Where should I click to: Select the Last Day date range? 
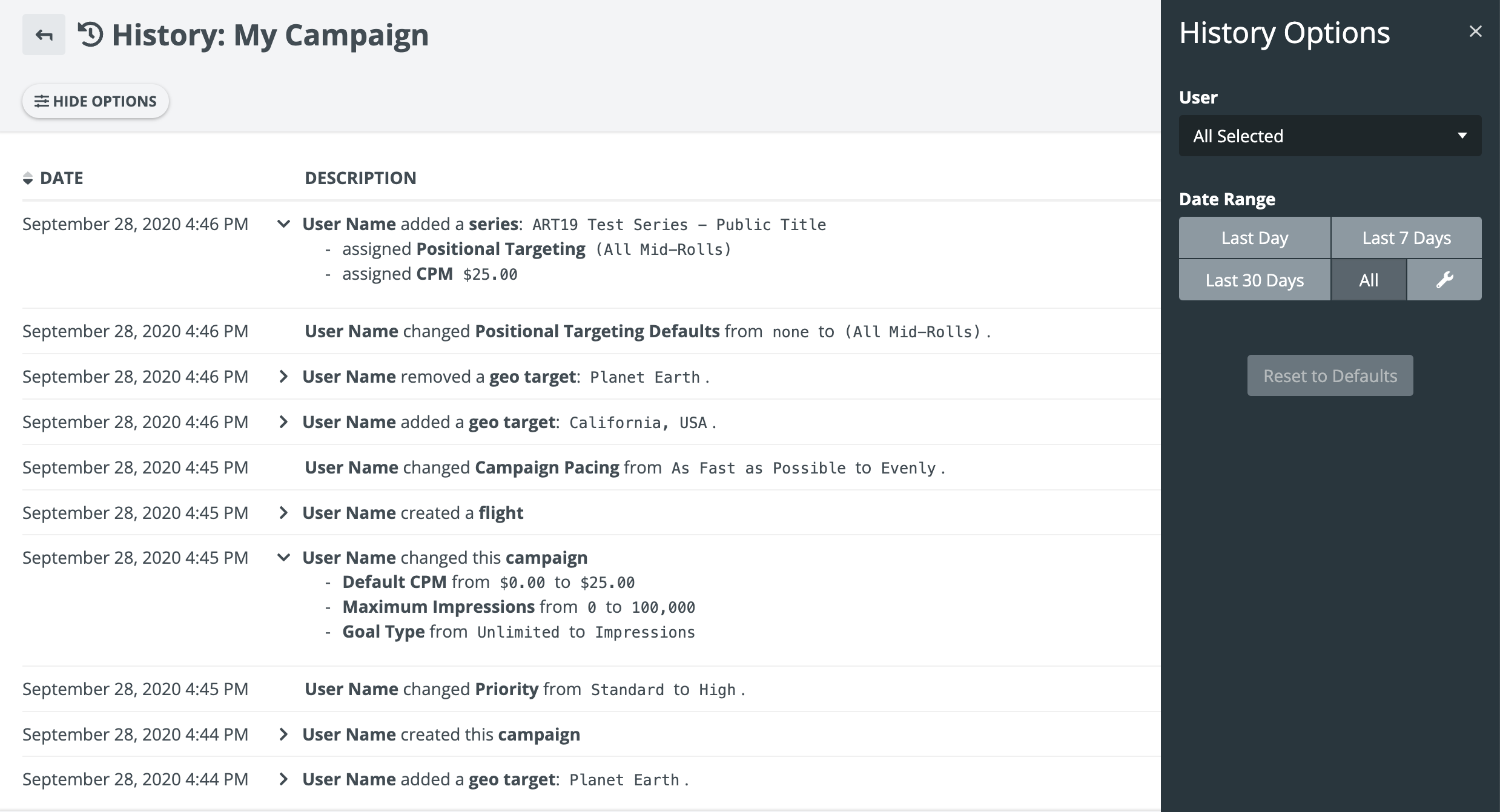click(x=1254, y=238)
